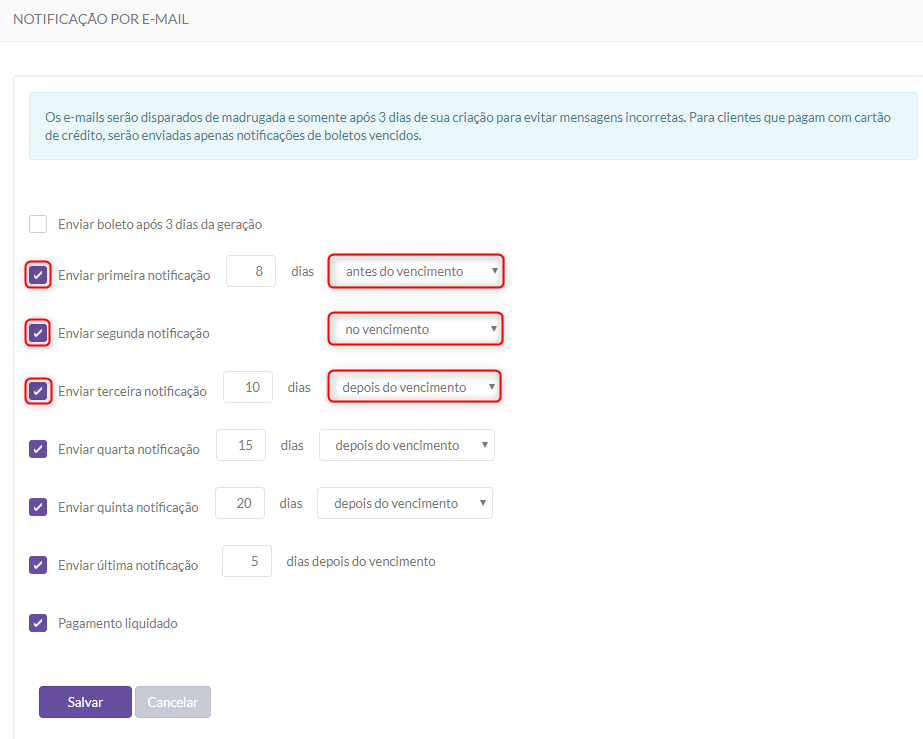The width and height of the screenshot is (923, 739).
Task: Open quarta notificação depois do vencimento dropdown
Action: tap(407, 445)
